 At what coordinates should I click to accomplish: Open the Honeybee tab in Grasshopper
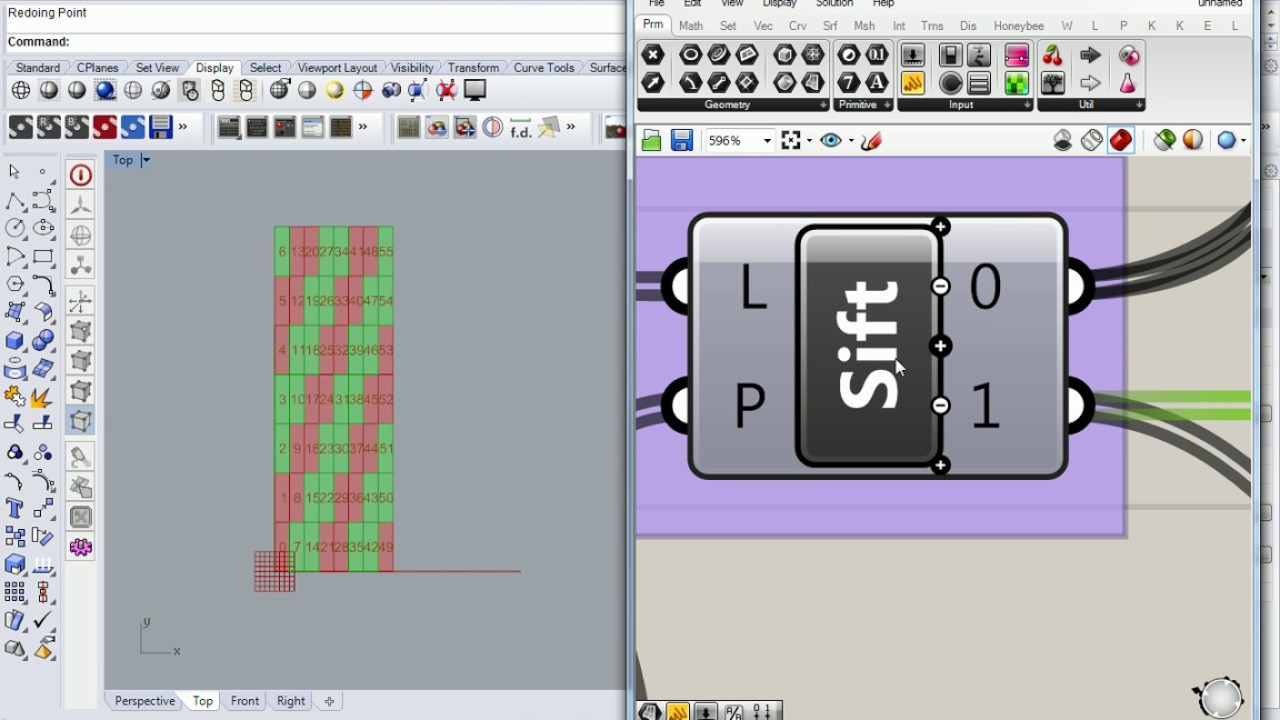pos(1018,26)
